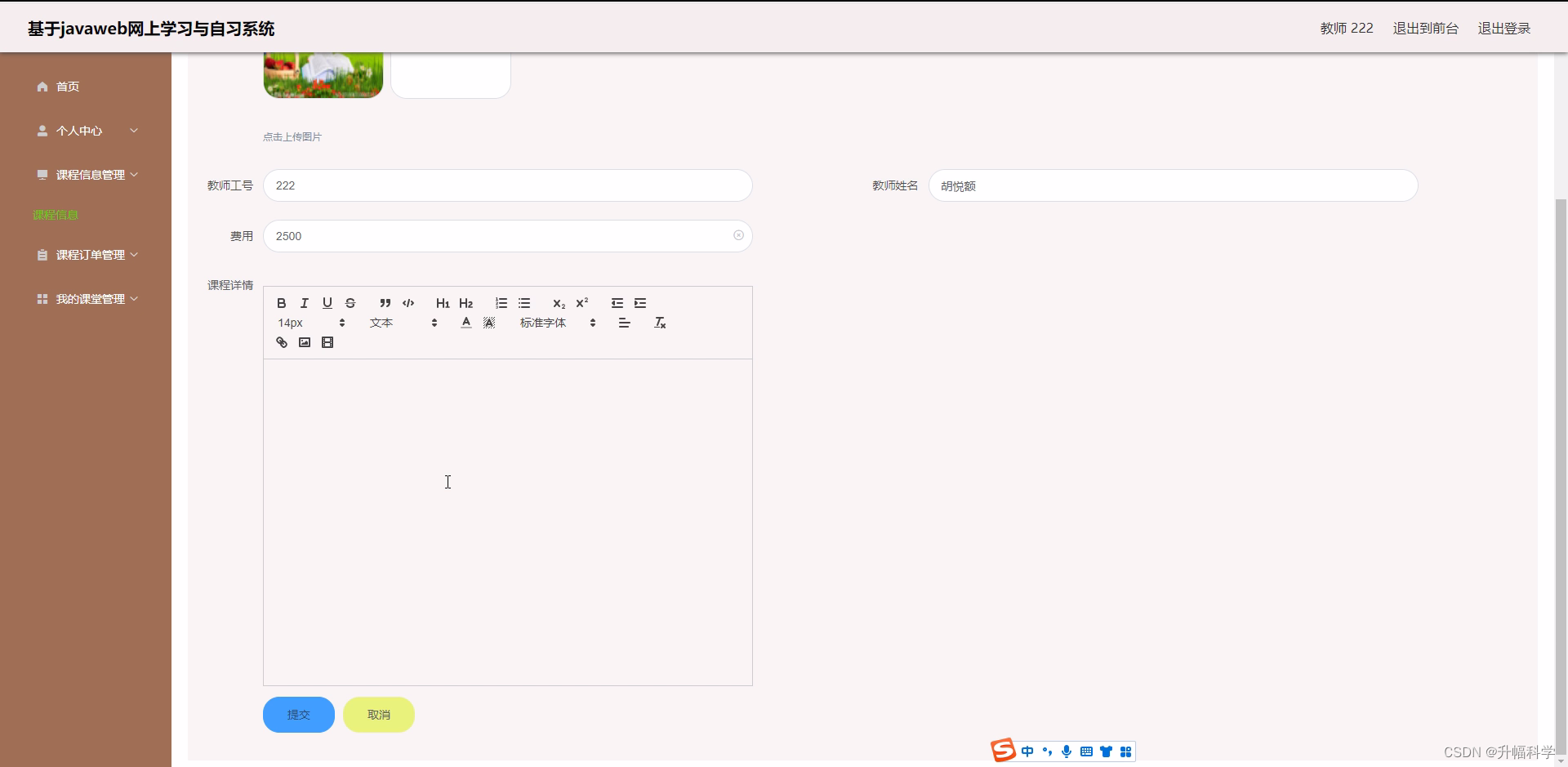Apply Bold formatting in course details editor
The width and height of the screenshot is (1568, 767).
tap(281, 303)
